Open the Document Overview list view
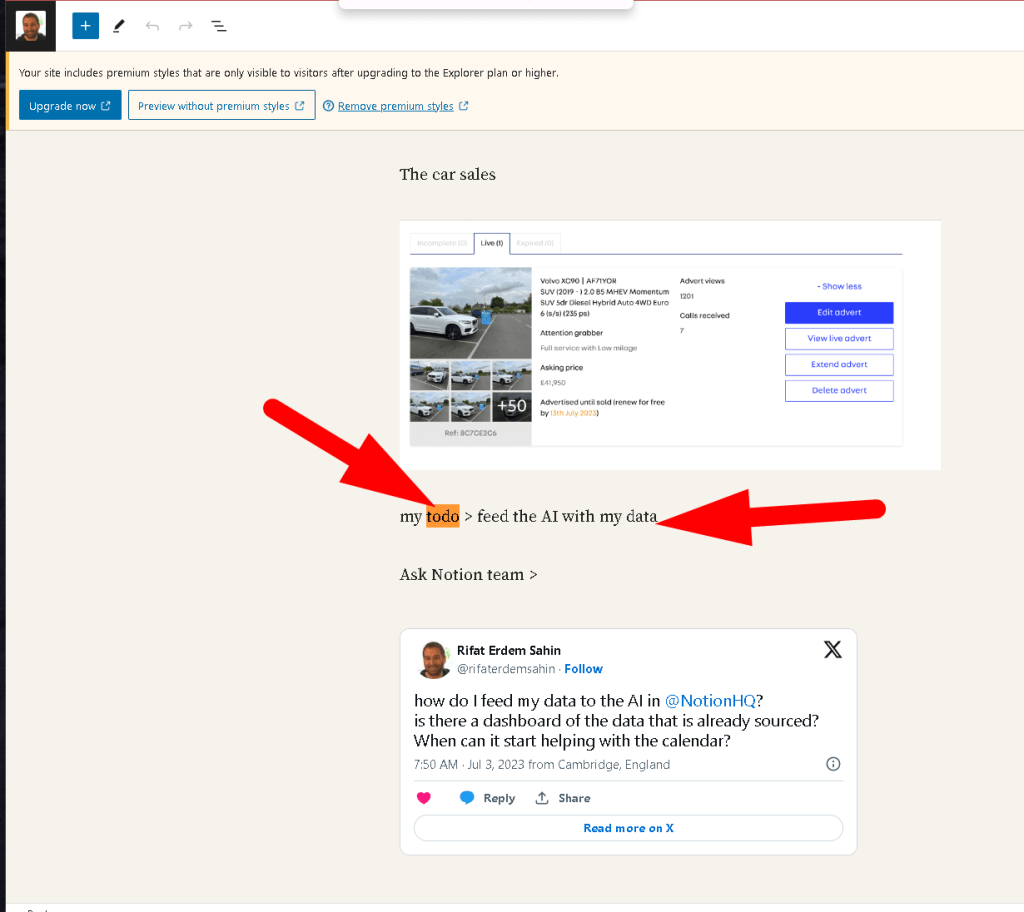 click(x=219, y=26)
